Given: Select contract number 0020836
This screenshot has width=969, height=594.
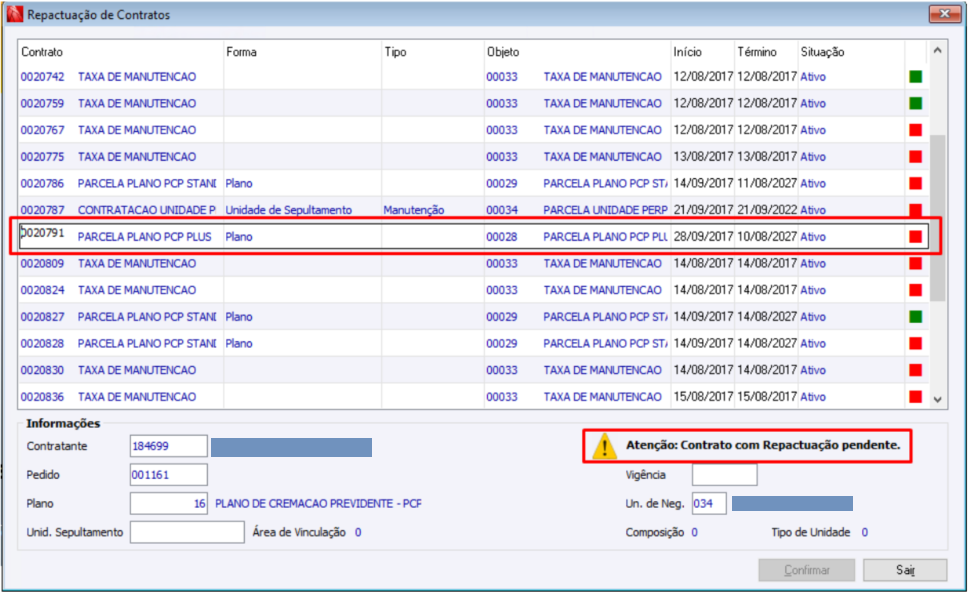Looking at the screenshot, I should (x=42, y=396).
